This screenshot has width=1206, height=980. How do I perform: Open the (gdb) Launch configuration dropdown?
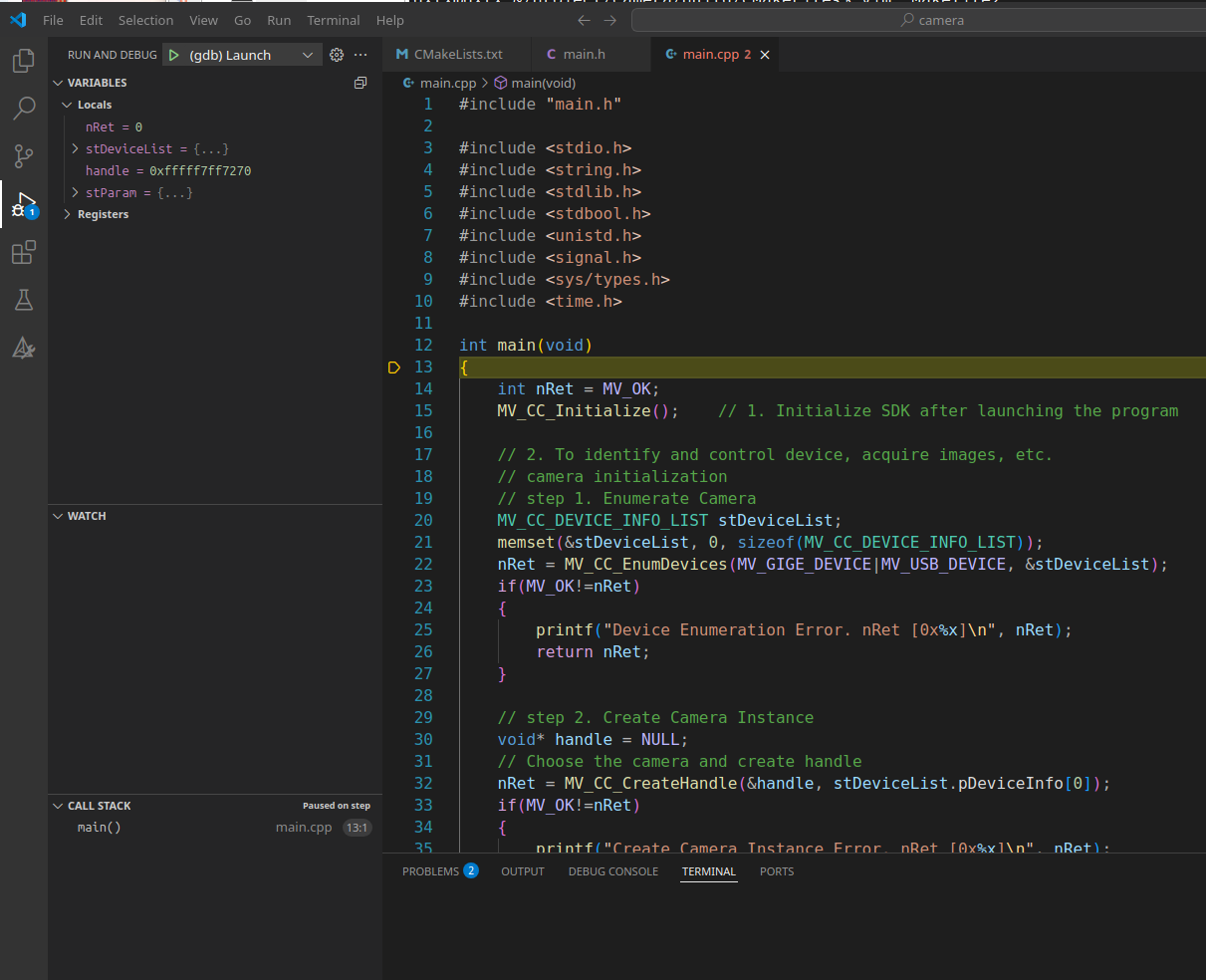(x=242, y=55)
